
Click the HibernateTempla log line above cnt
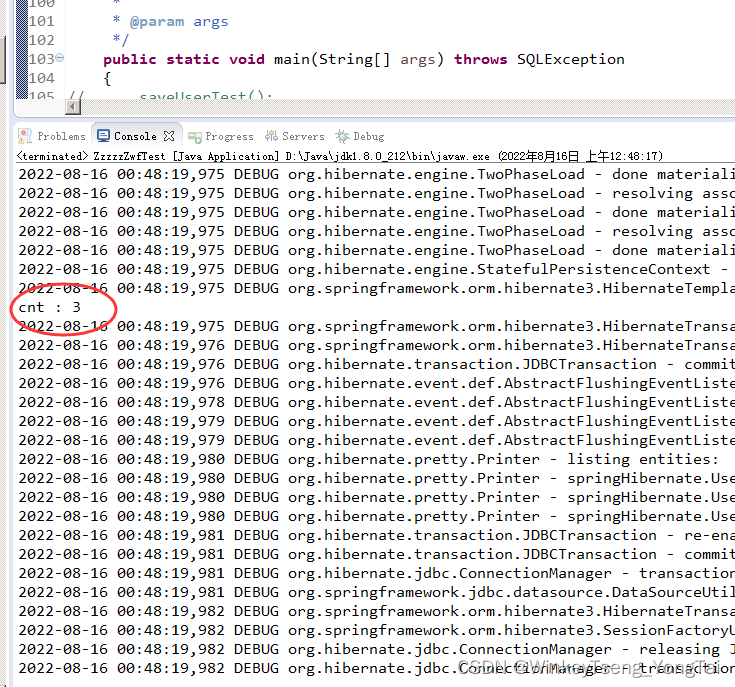(376, 288)
